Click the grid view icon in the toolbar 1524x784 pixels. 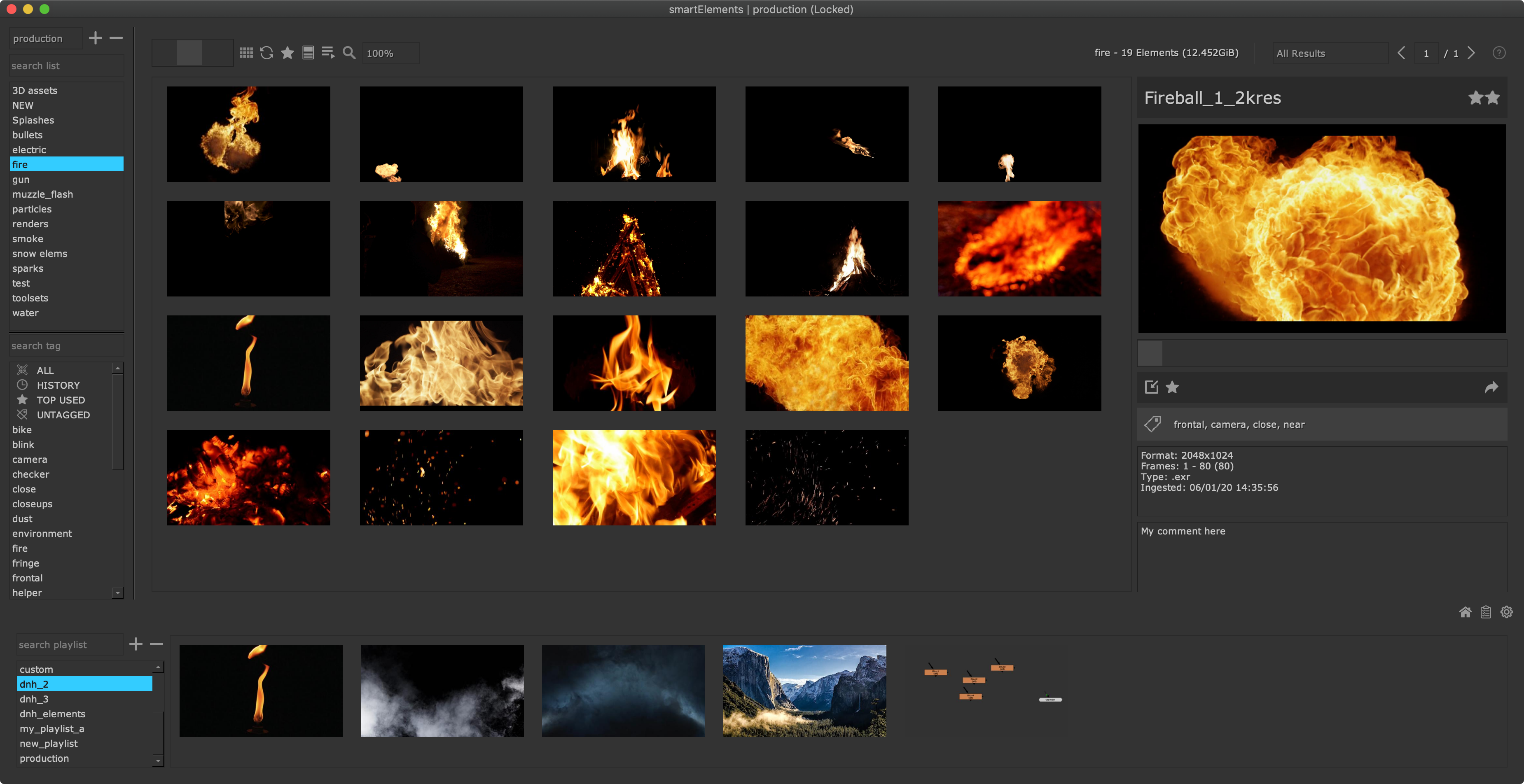[246, 53]
